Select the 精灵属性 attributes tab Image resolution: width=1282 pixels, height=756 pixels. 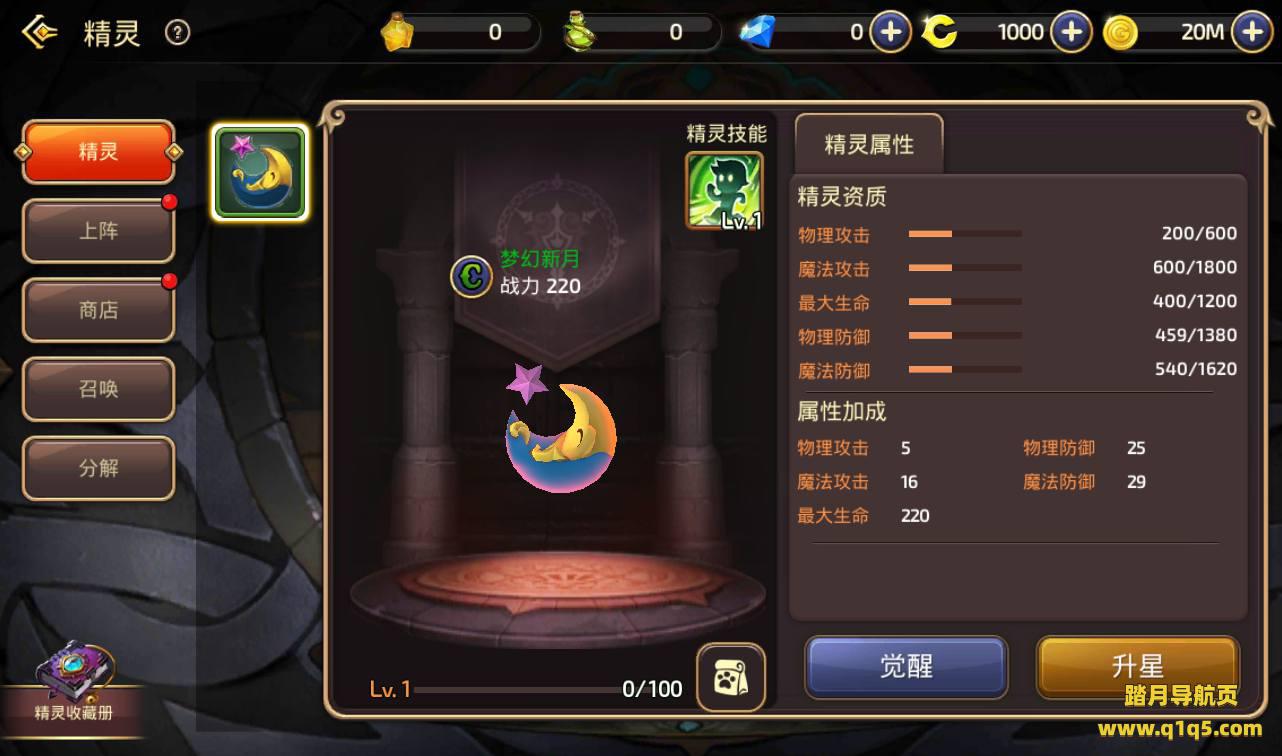(x=869, y=145)
